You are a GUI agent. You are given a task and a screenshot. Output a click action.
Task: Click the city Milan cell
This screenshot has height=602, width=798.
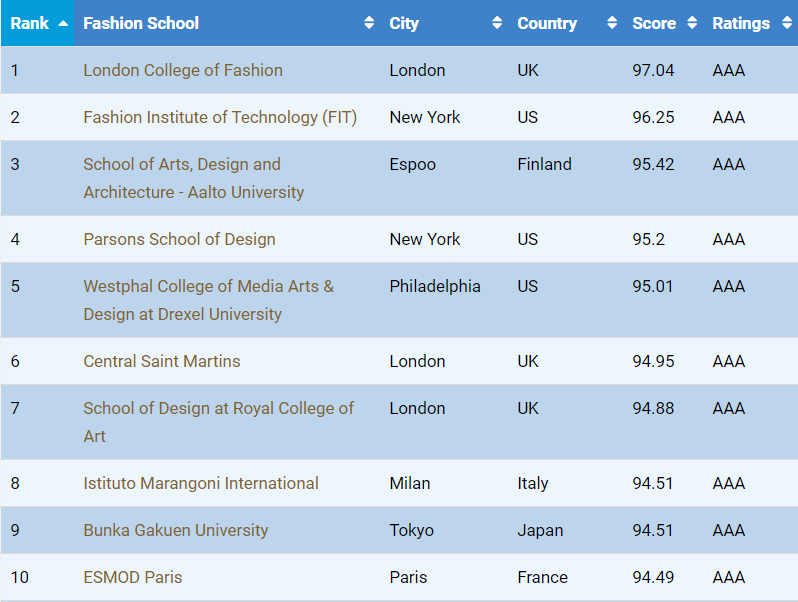(x=410, y=483)
